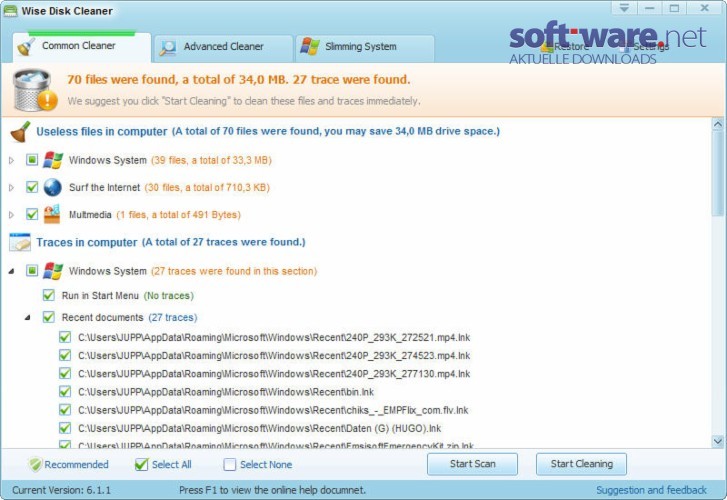Click the Recommended selection link
The width and height of the screenshot is (727, 500).
[77, 464]
